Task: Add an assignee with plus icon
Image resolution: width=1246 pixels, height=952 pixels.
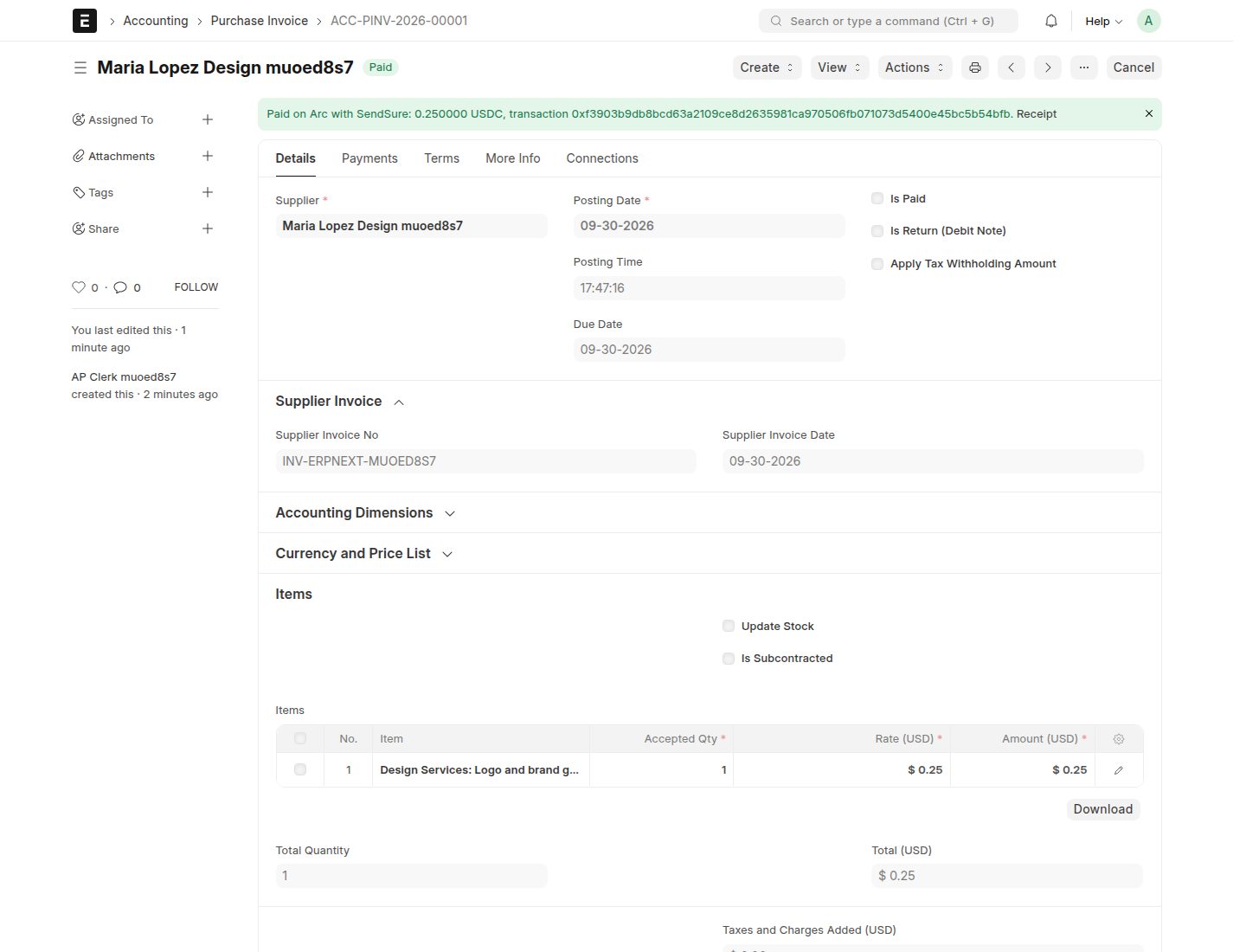Action: [x=208, y=119]
